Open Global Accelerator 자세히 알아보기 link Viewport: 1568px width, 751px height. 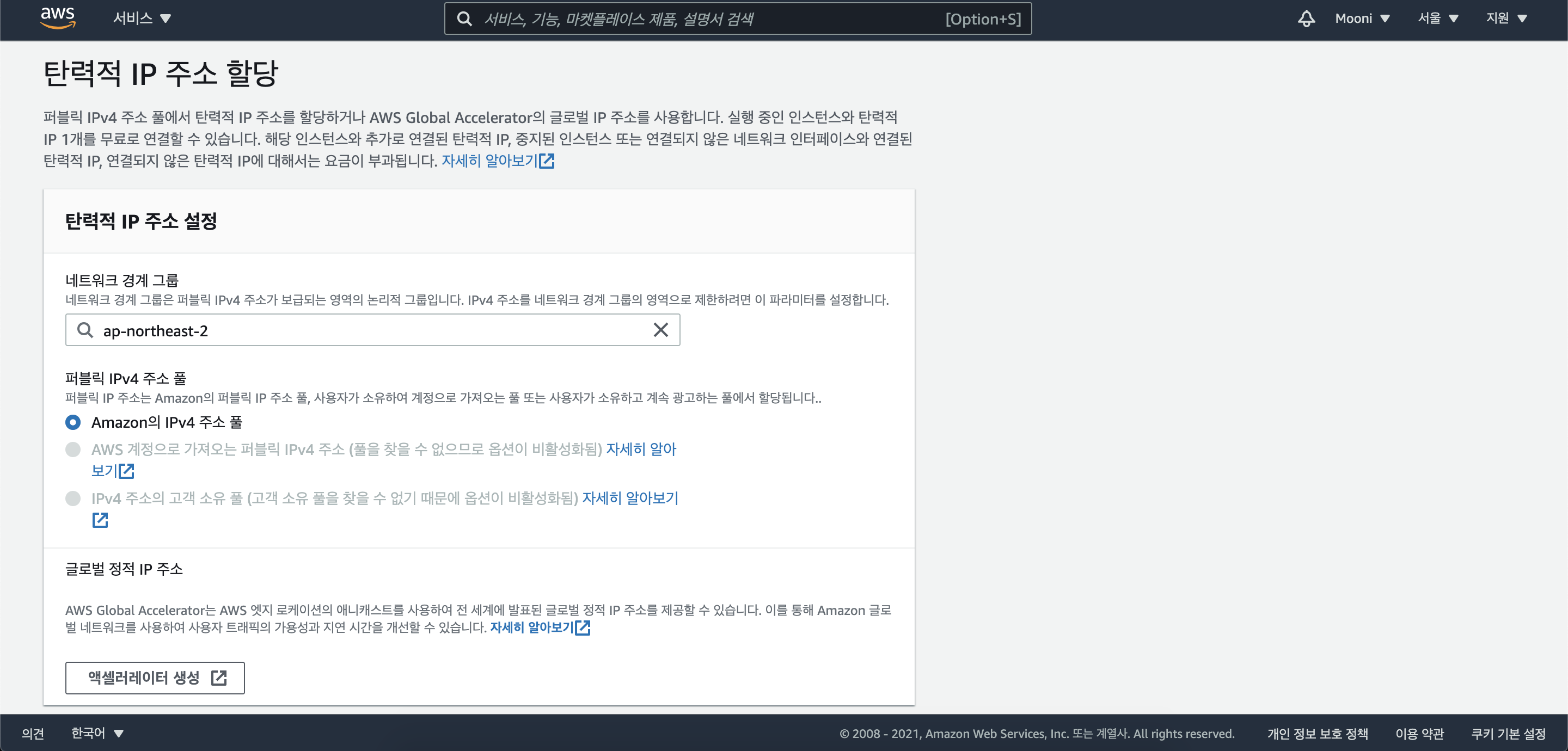(x=540, y=627)
